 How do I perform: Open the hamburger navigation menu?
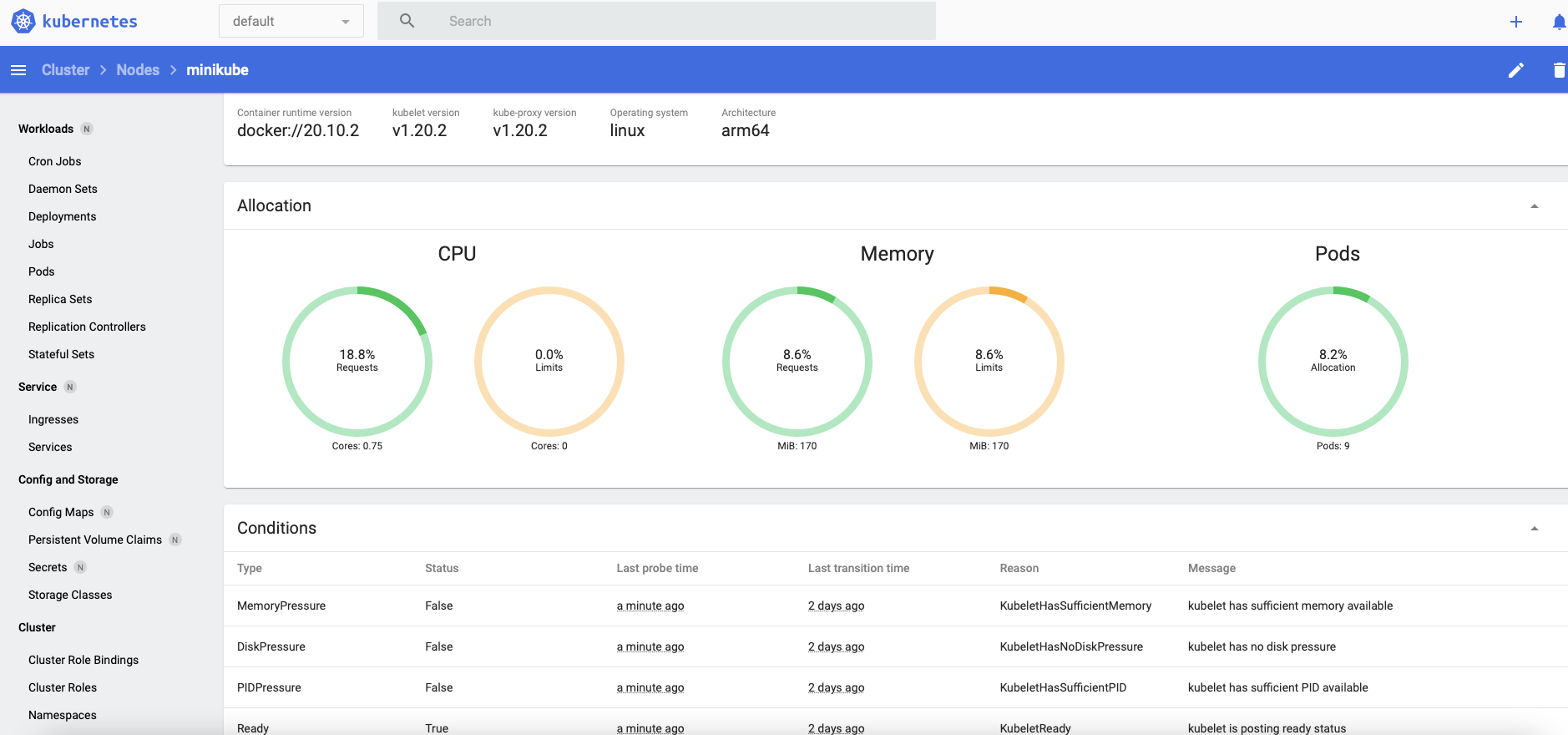click(18, 70)
